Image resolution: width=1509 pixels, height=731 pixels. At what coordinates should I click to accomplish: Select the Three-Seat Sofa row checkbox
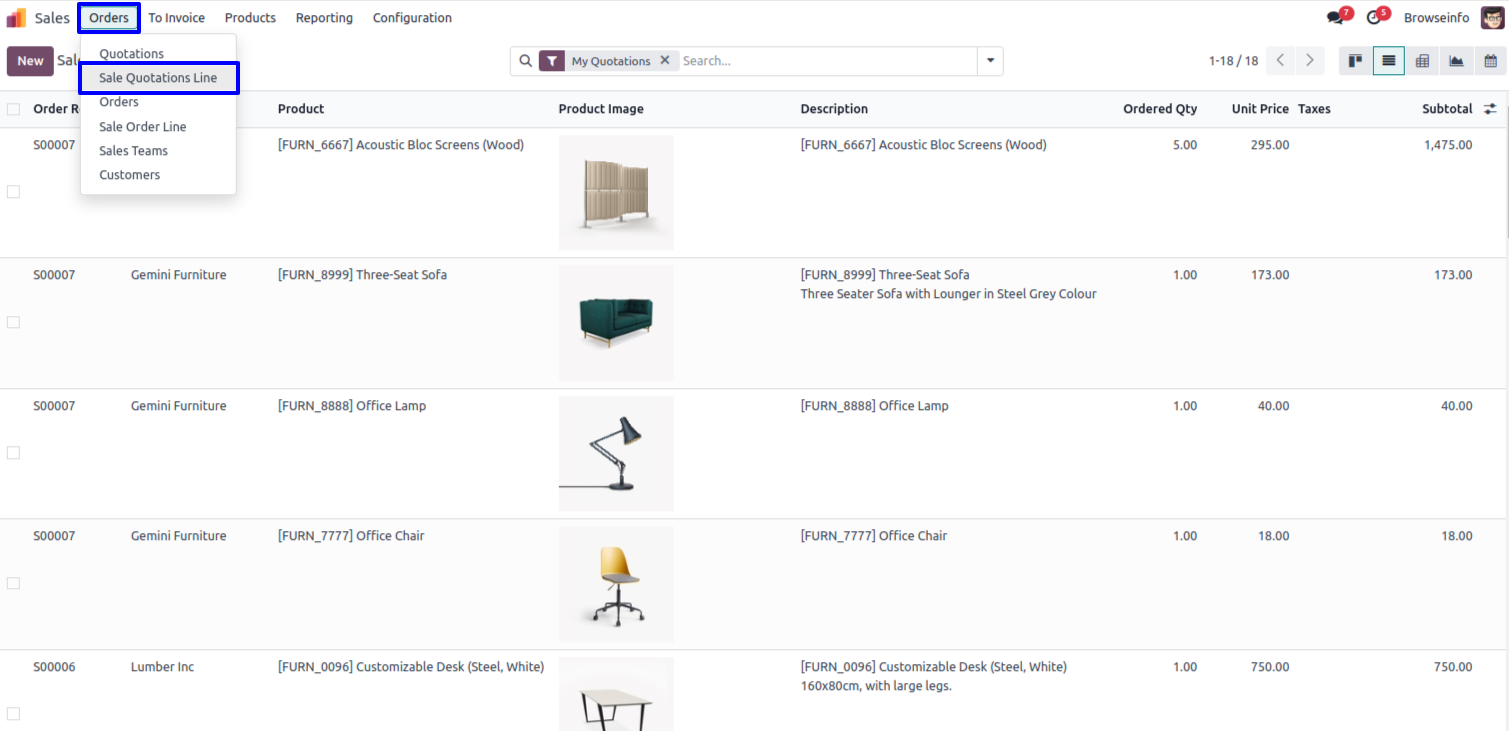[13, 322]
